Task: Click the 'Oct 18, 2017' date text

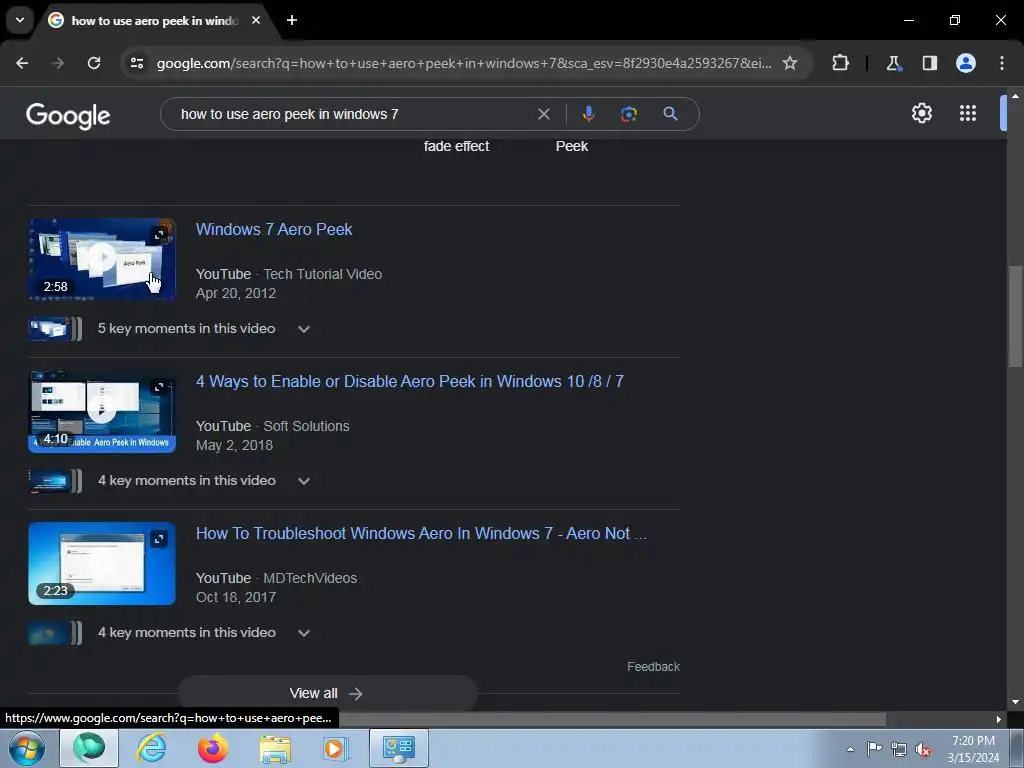Action: 236,598
